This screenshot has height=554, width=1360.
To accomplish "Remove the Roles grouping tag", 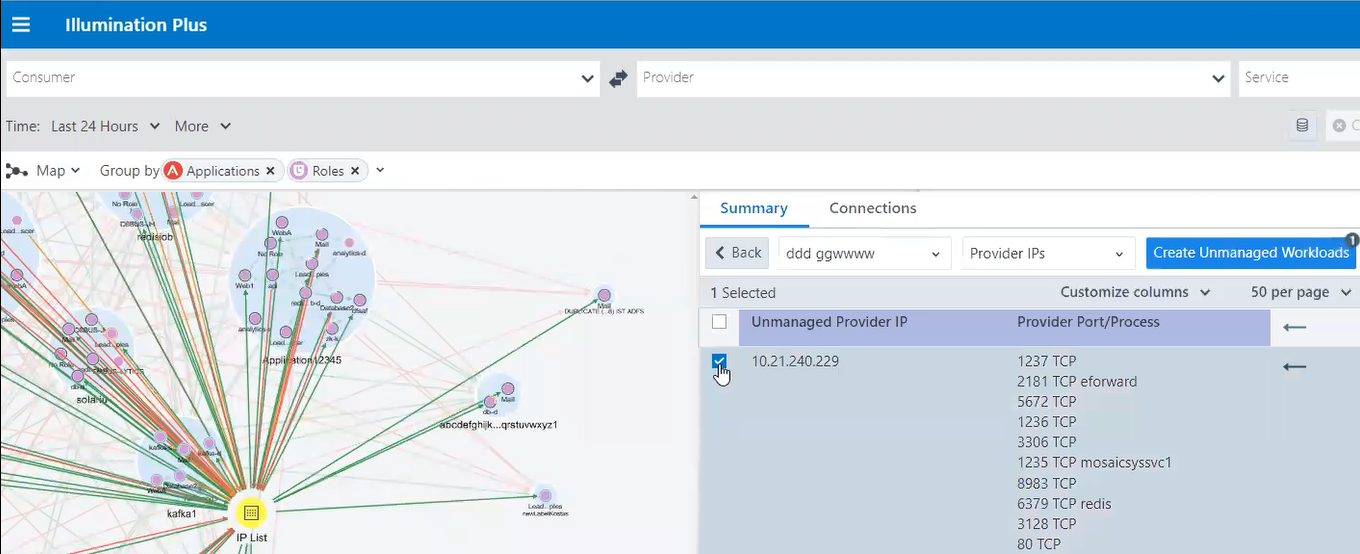I will tap(355, 171).
